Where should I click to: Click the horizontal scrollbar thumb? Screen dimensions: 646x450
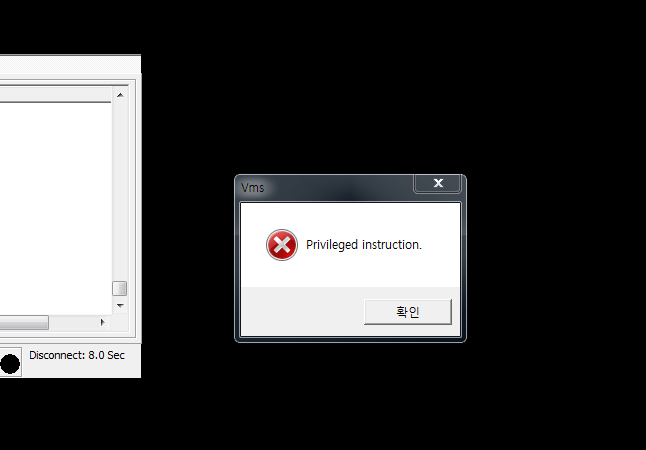point(24,322)
